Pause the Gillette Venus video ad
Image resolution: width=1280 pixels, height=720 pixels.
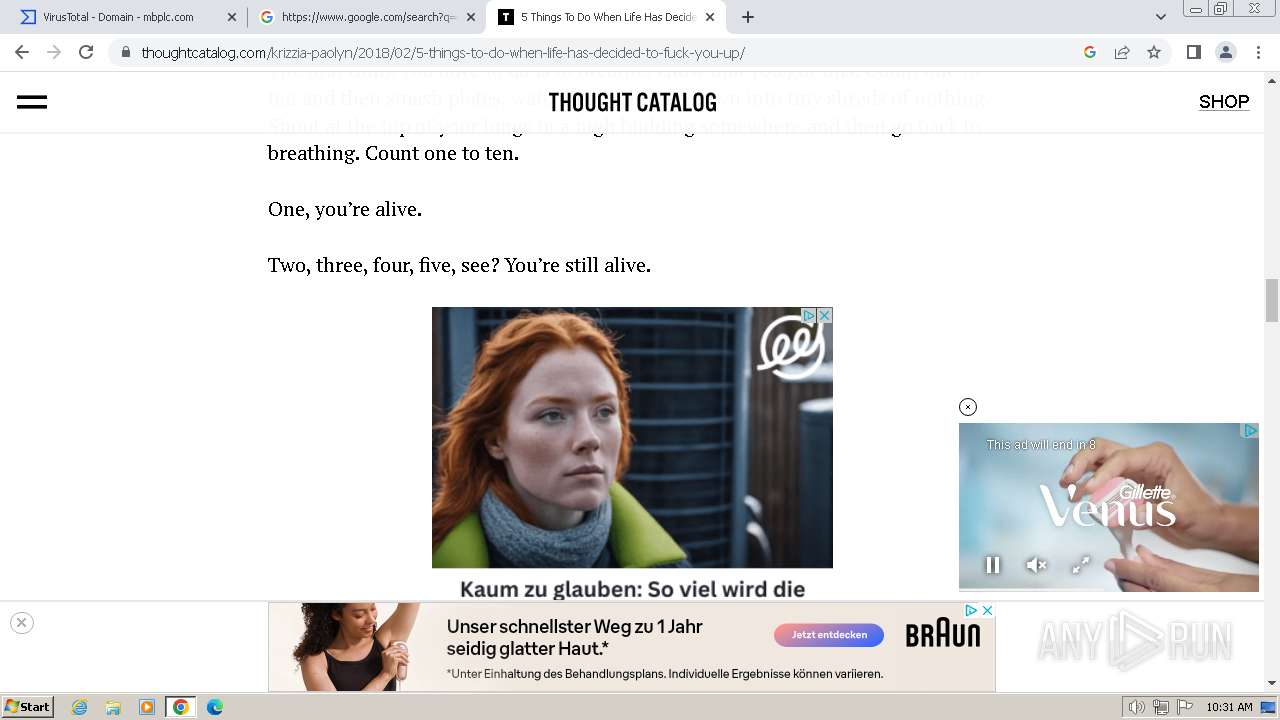[x=992, y=565]
